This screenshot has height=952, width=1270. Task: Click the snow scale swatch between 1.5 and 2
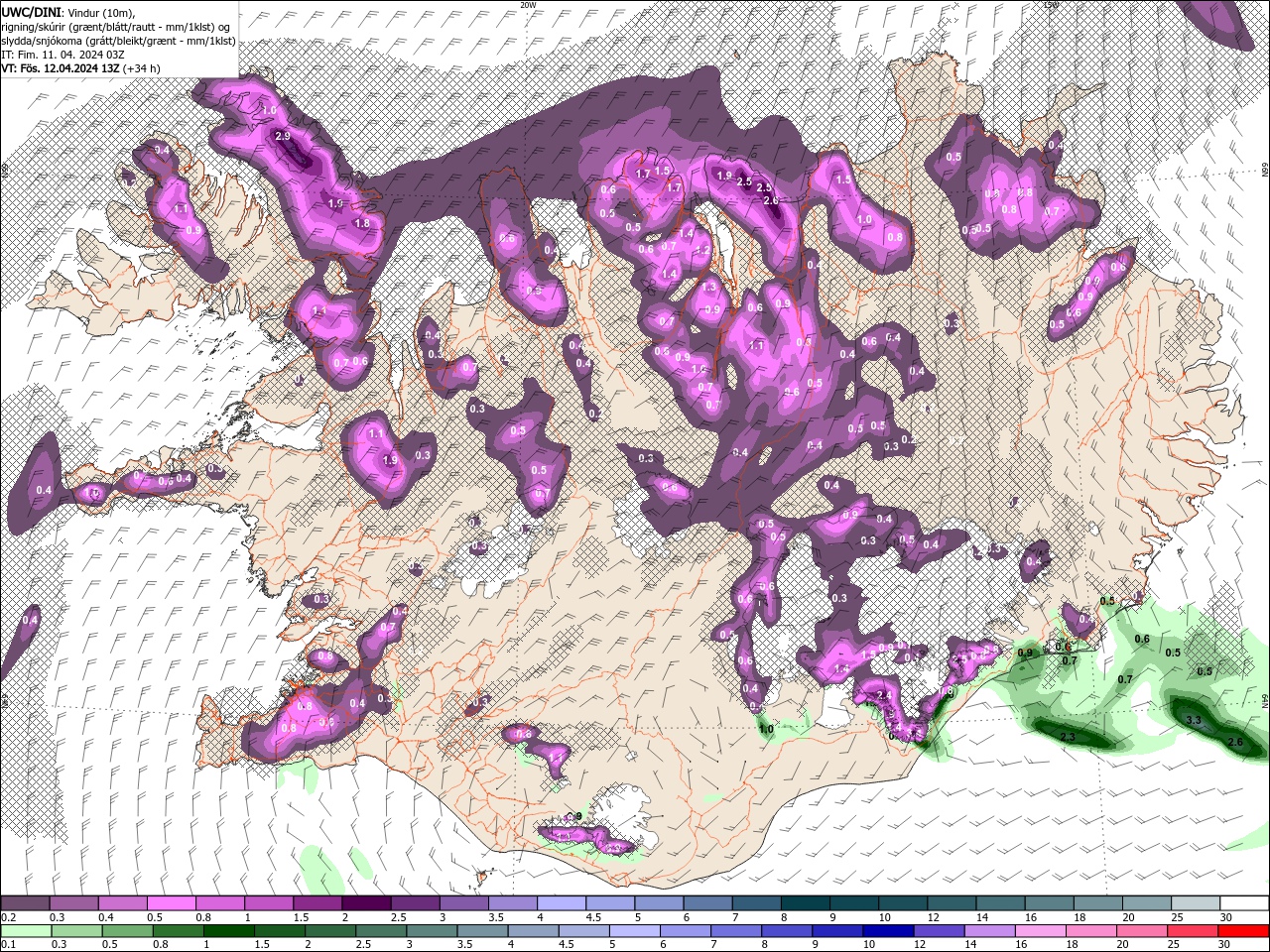point(317,904)
